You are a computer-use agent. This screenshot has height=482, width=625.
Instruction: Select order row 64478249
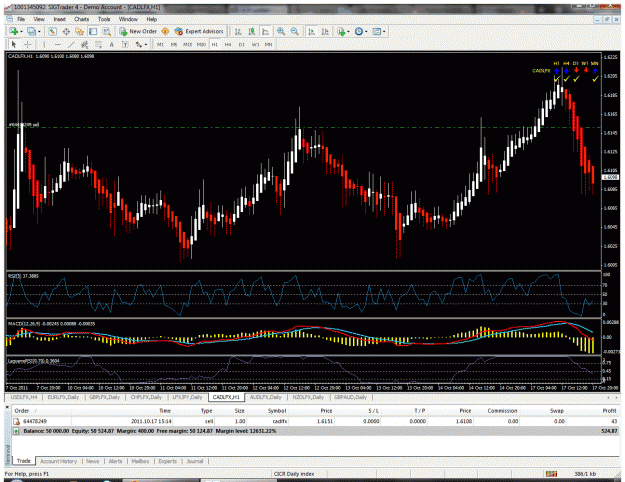pyautogui.click(x=316, y=421)
